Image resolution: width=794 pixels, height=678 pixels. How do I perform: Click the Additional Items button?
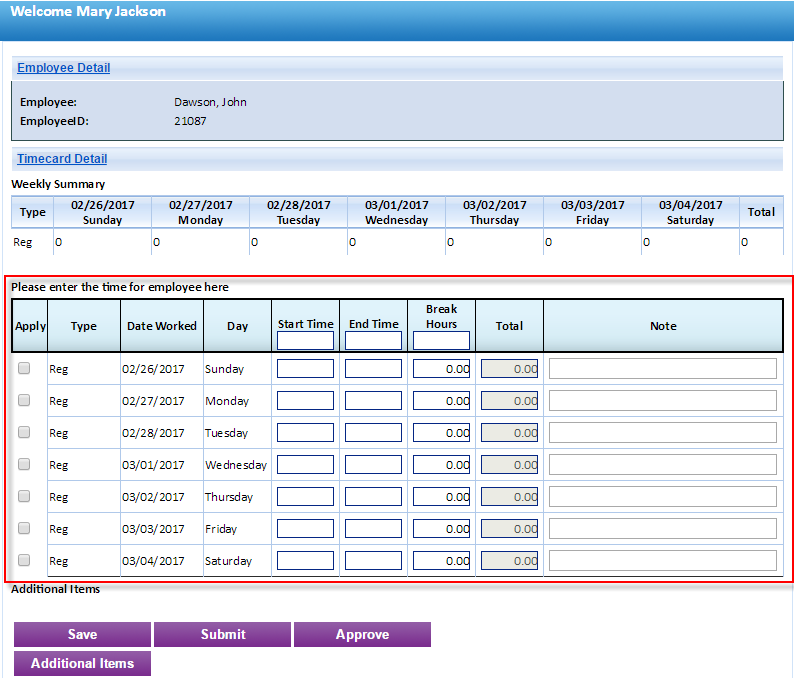[83, 663]
